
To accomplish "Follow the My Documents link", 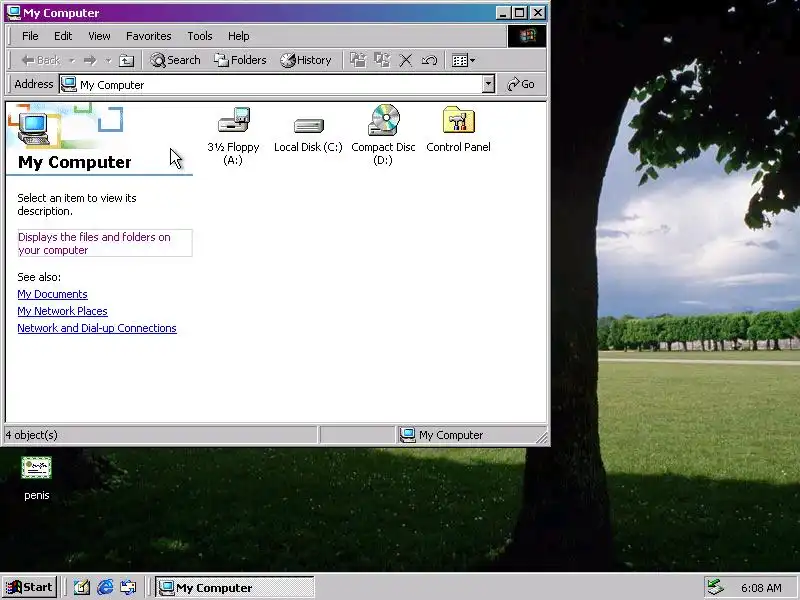I will click(52, 294).
